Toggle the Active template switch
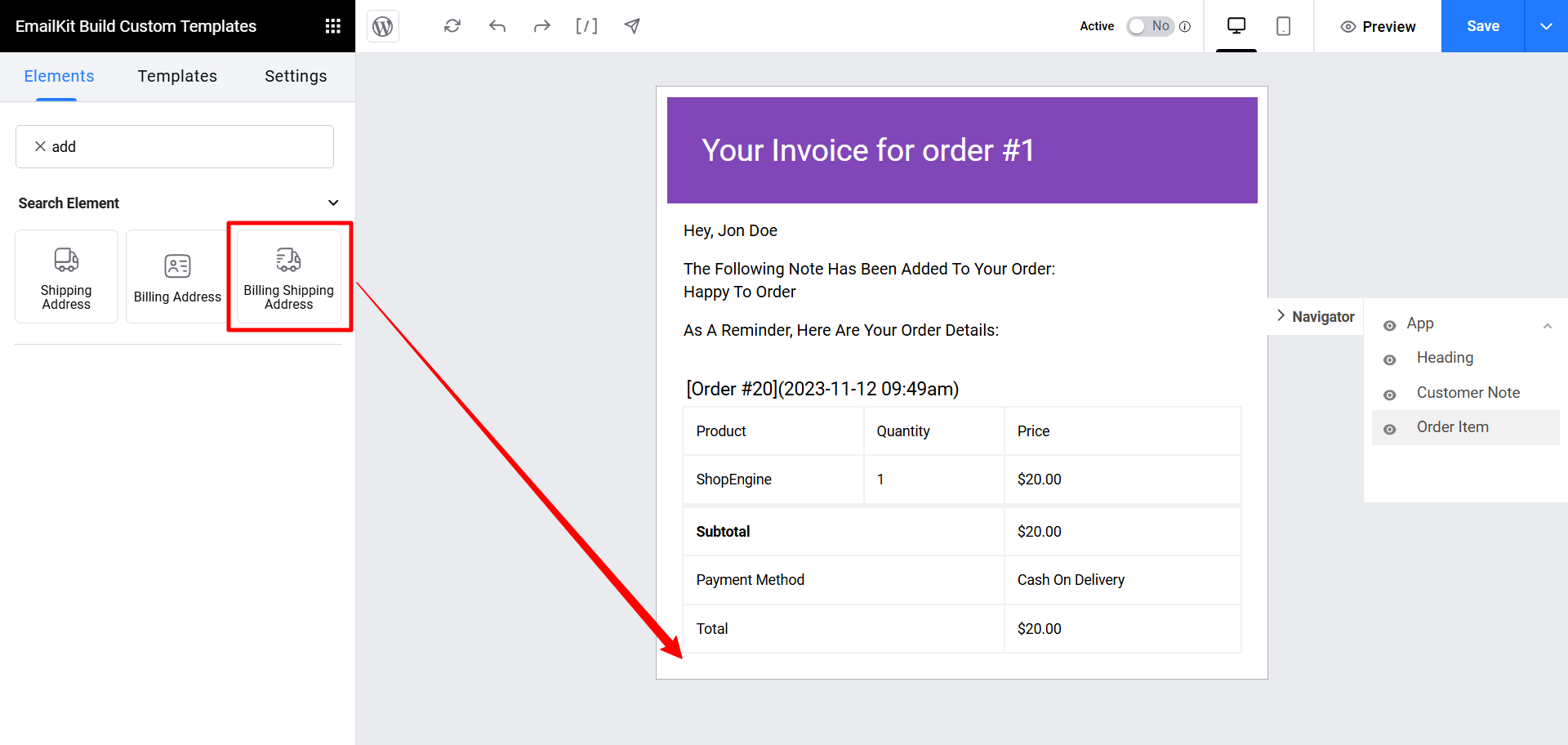 tap(1149, 26)
